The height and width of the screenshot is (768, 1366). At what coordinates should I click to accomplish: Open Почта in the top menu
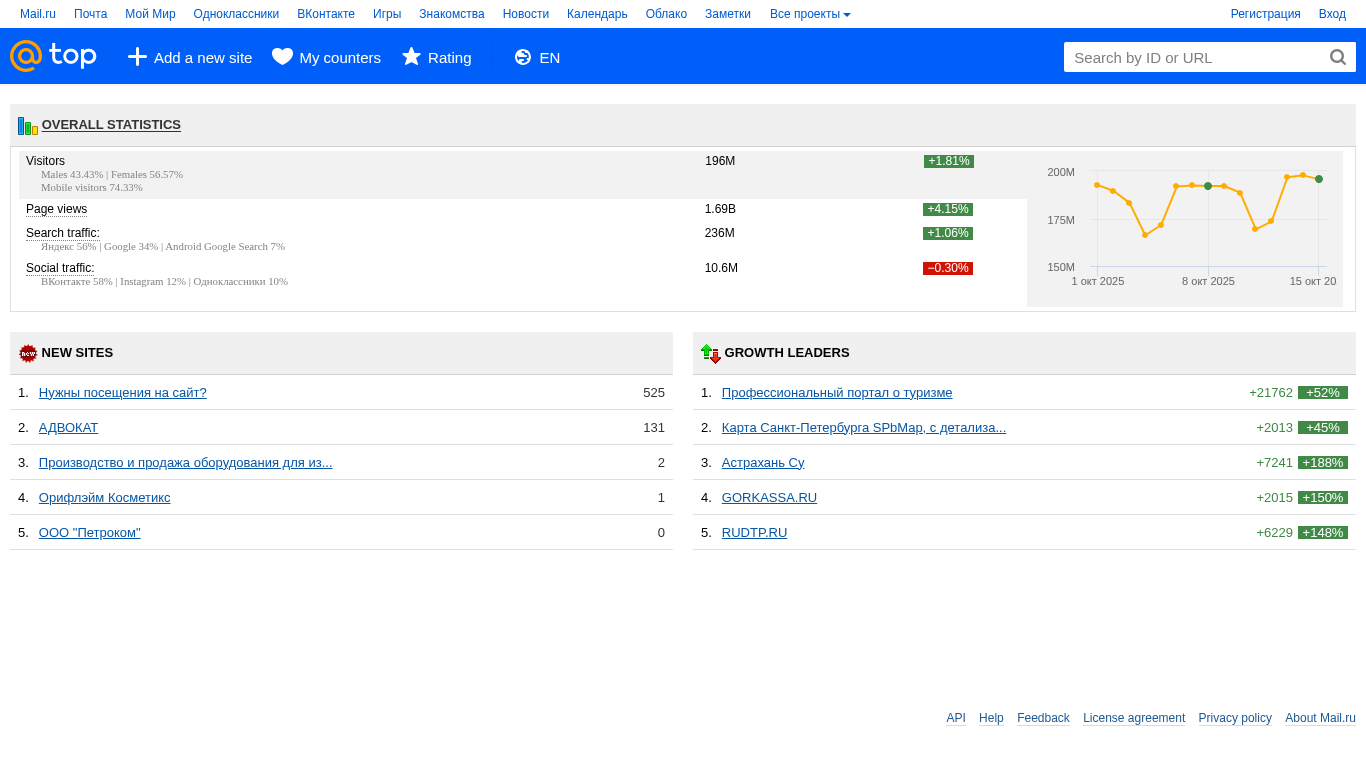click(x=90, y=14)
